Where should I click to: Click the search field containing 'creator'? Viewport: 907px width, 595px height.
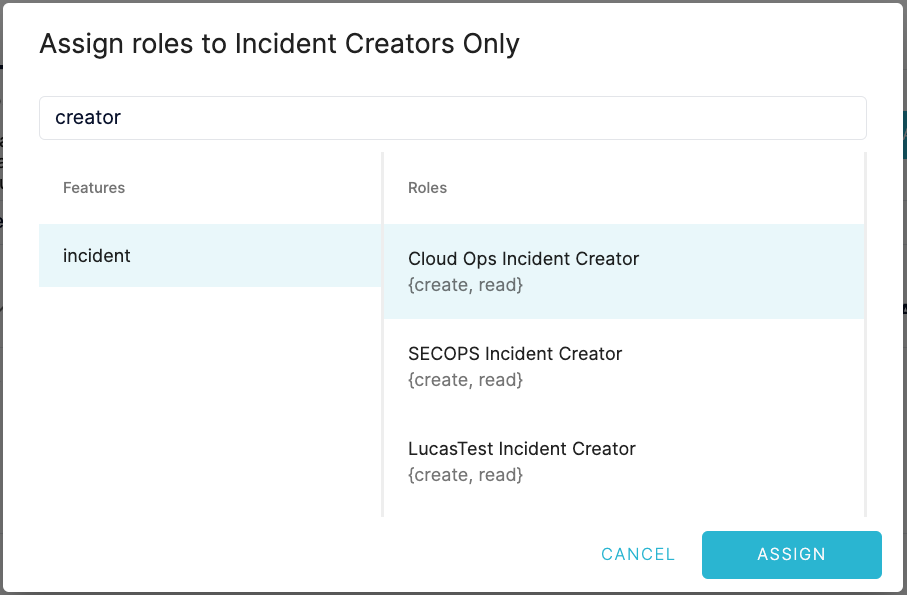452,118
